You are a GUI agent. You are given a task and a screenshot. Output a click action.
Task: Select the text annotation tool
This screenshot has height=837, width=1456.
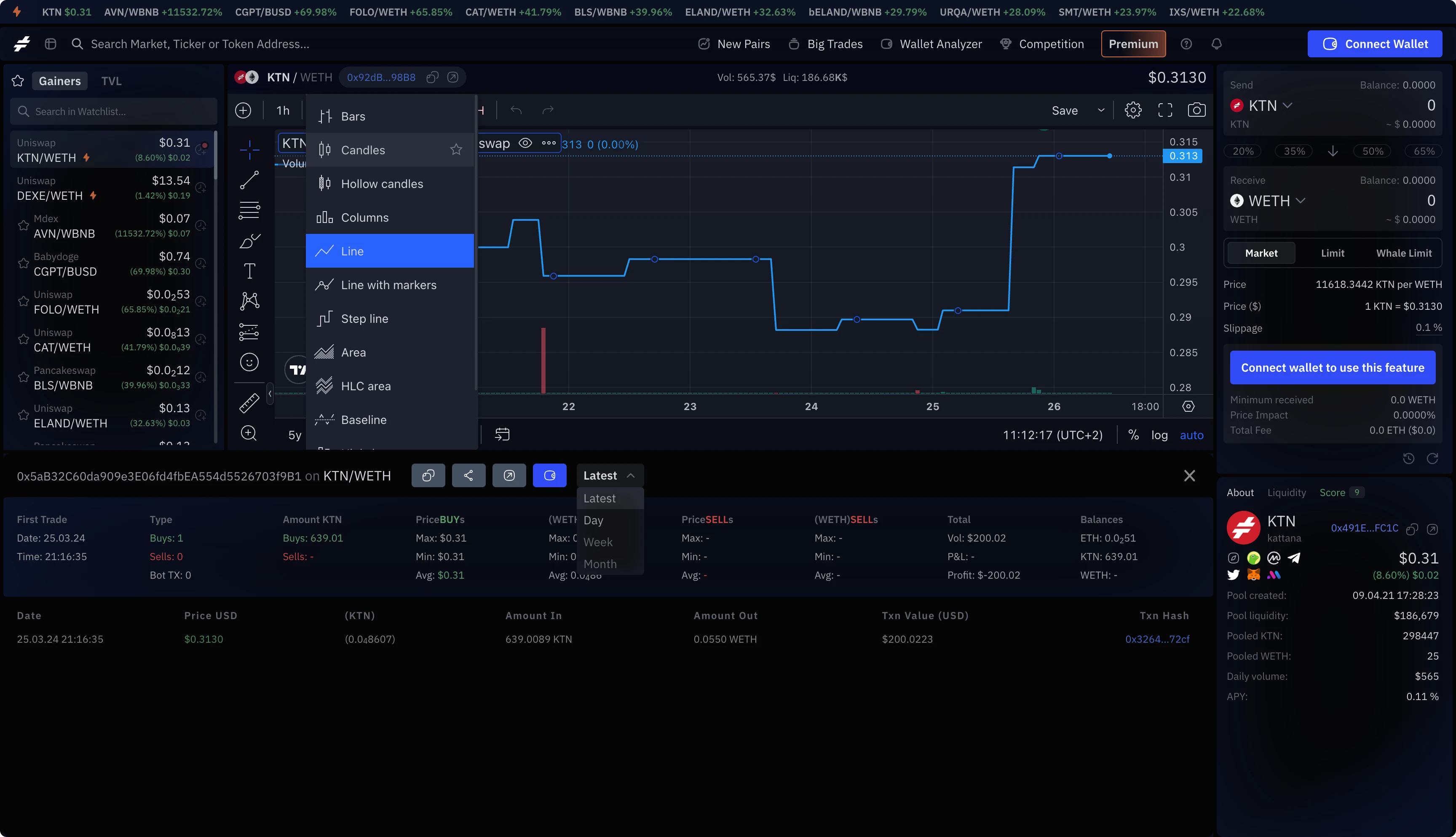249,271
